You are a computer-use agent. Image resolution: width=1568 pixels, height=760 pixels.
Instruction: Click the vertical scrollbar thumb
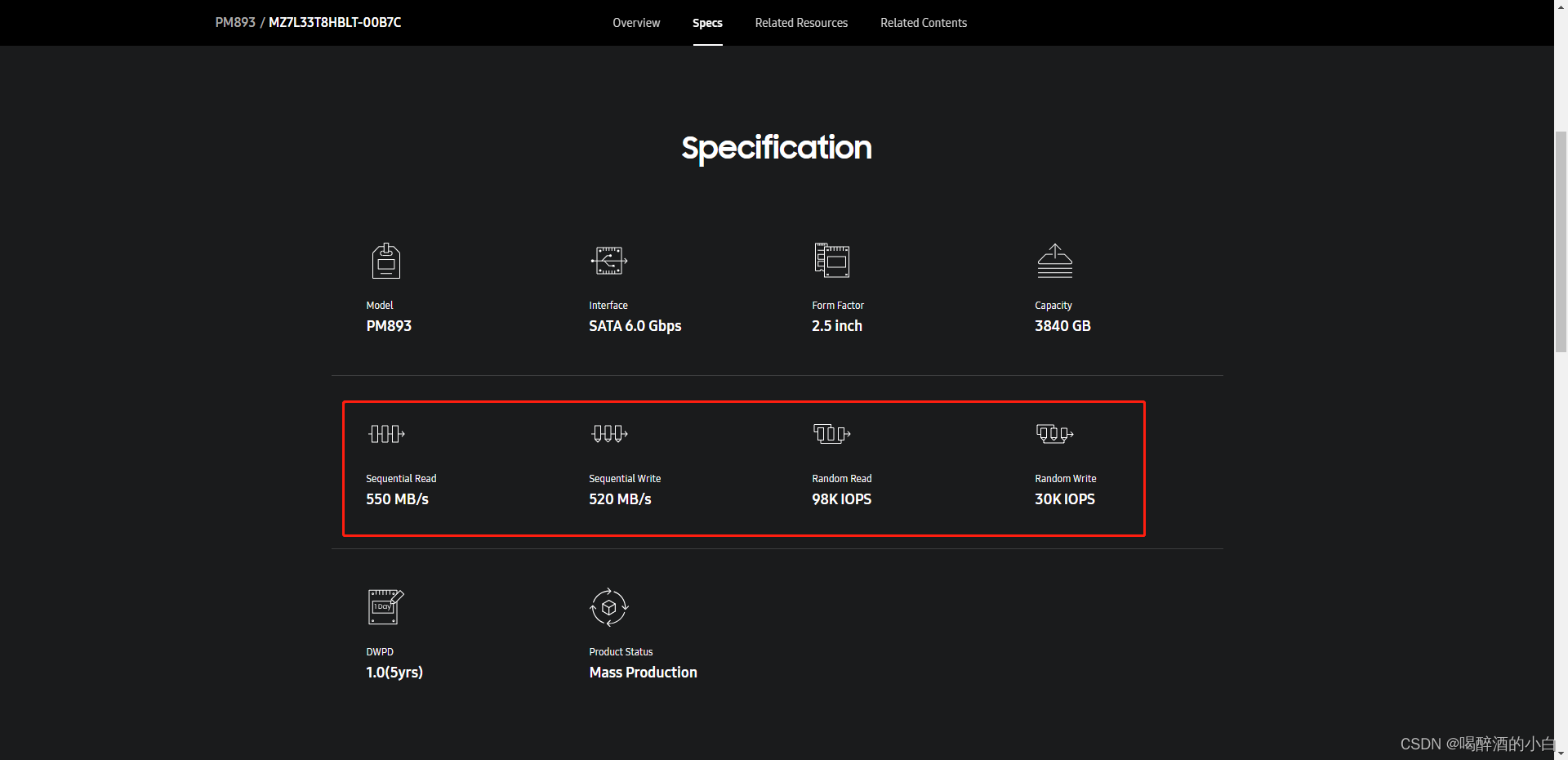(x=1561, y=241)
